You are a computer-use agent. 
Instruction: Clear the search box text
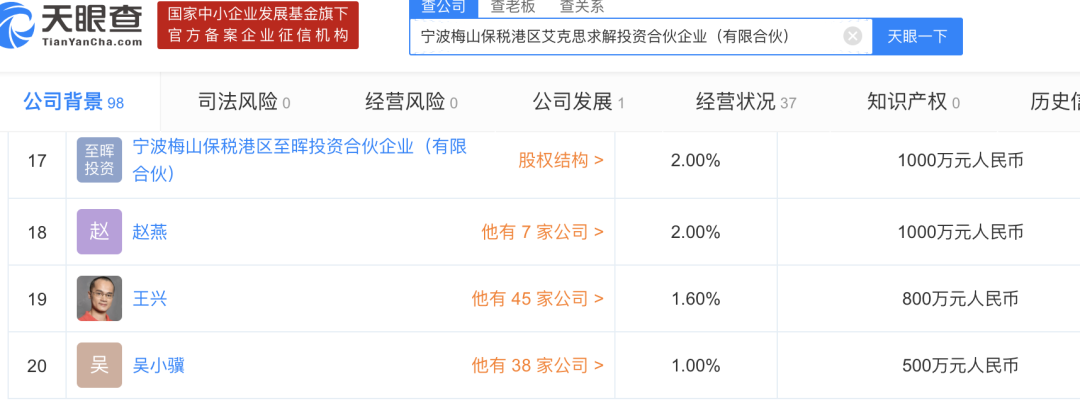tap(852, 36)
